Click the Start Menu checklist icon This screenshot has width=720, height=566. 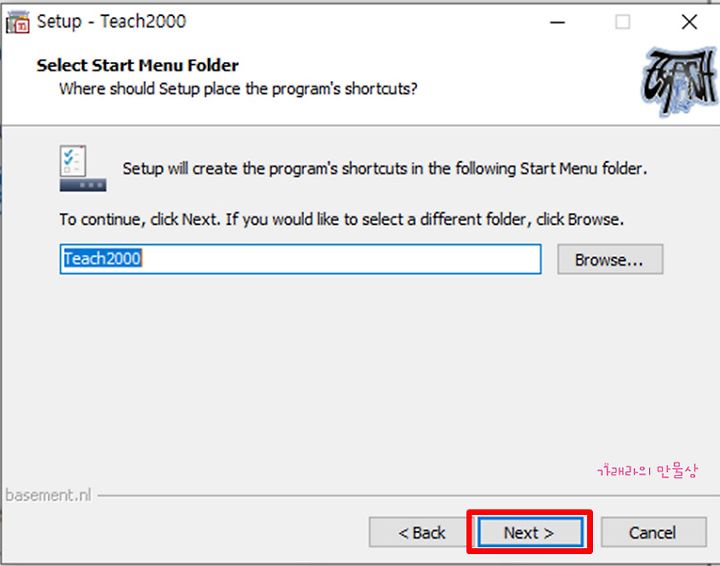pyautogui.click(x=83, y=168)
